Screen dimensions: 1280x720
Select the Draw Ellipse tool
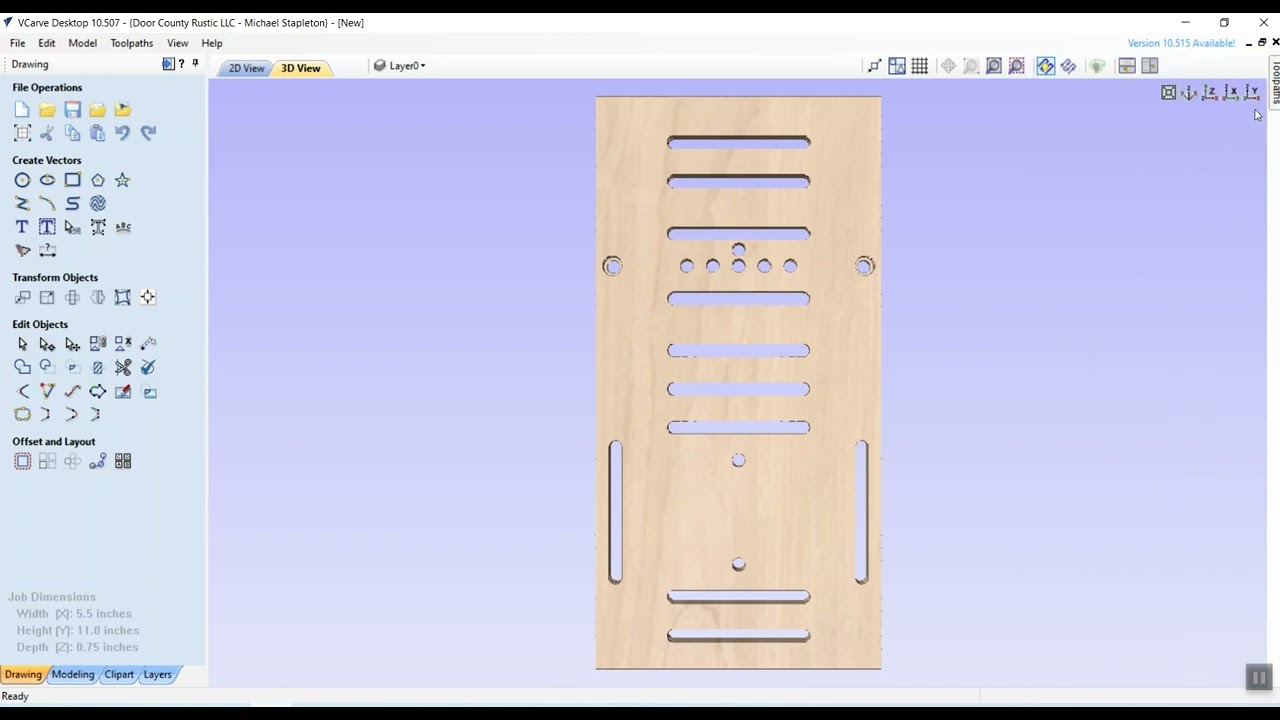tap(47, 180)
